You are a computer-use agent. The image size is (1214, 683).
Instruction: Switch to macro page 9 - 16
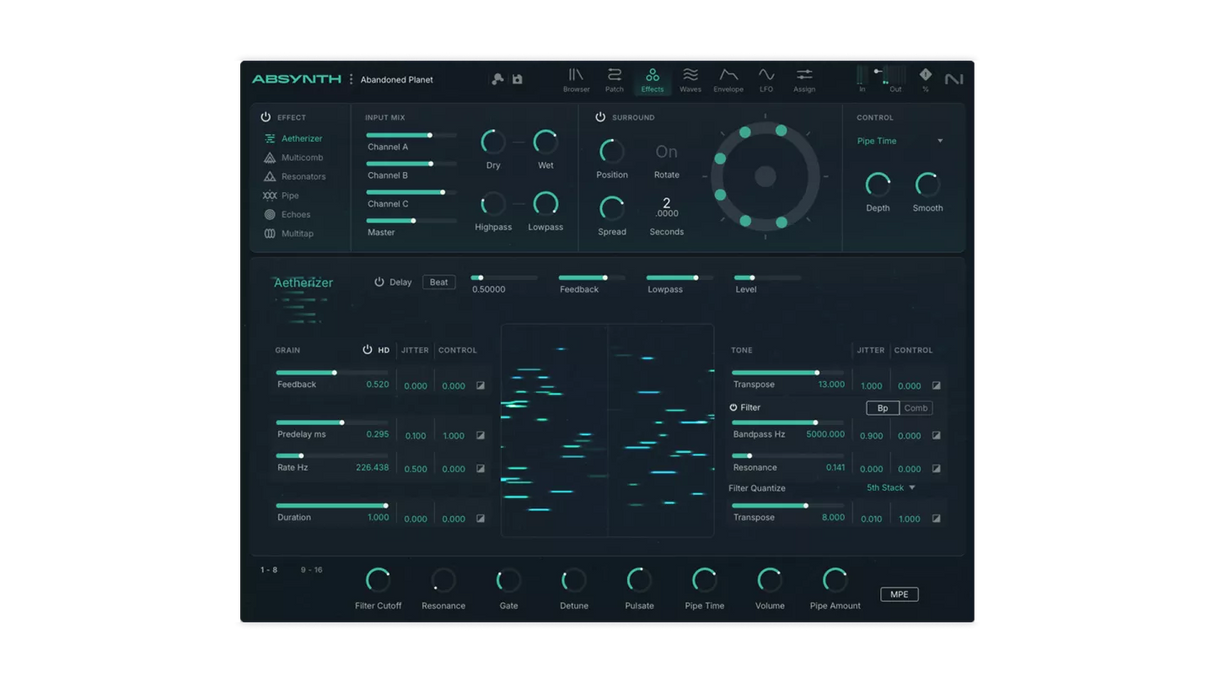[312, 569]
